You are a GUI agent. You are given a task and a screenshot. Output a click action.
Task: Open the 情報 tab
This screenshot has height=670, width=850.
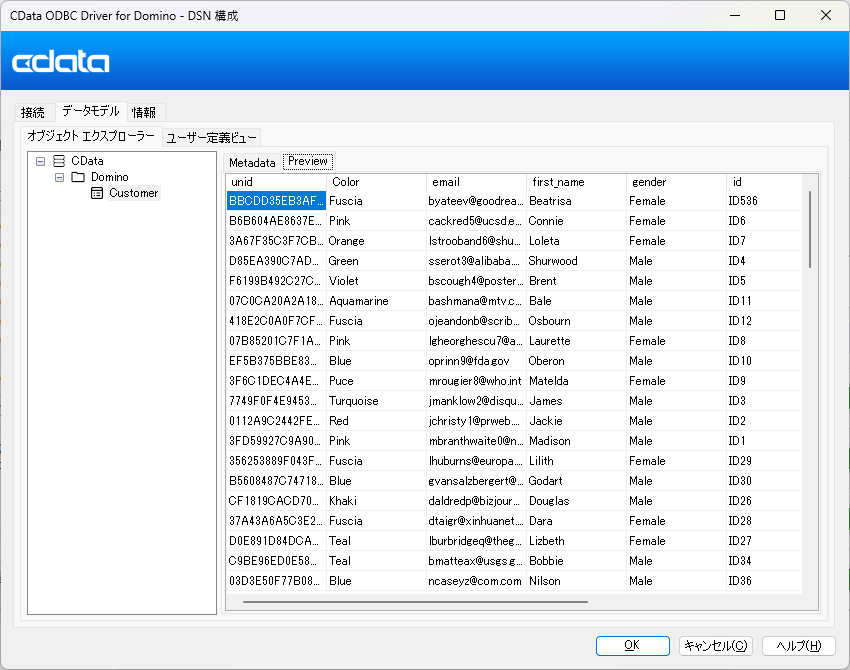(144, 112)
